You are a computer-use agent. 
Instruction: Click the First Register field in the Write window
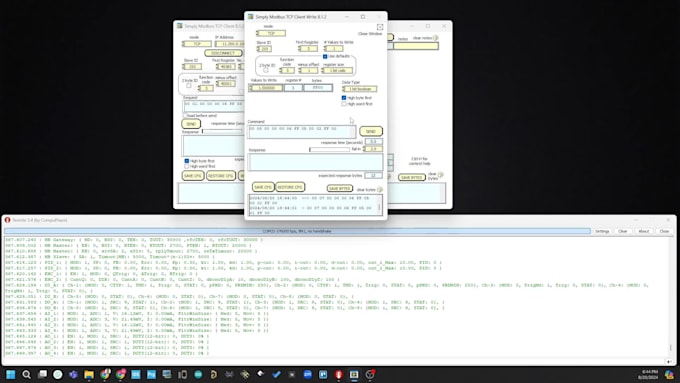coord(307,49)
